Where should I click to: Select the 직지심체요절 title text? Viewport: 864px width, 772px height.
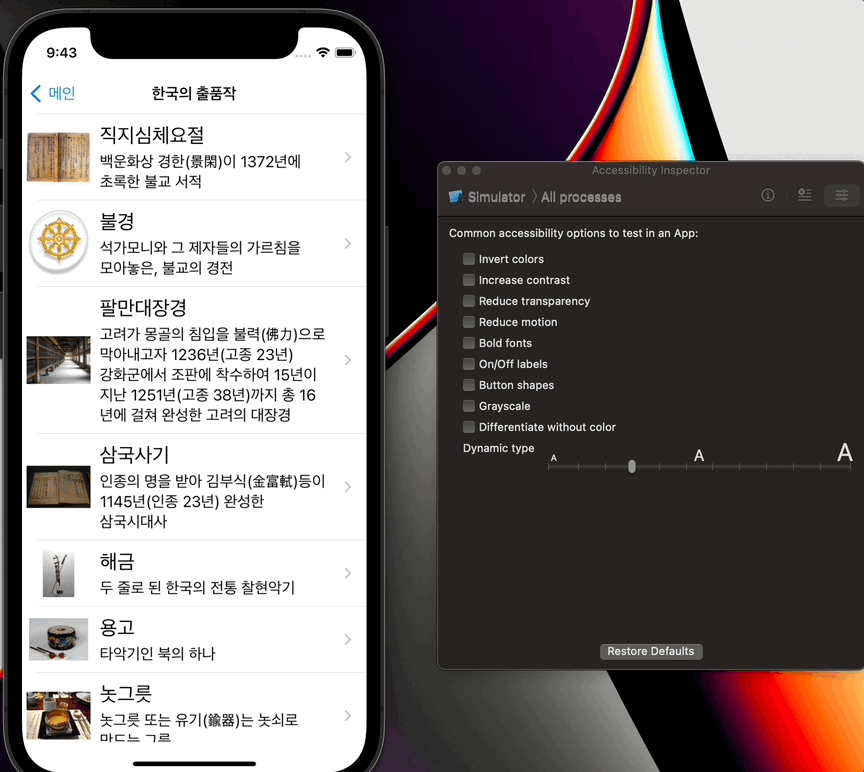pyautogui.click(x=152, y=135)
